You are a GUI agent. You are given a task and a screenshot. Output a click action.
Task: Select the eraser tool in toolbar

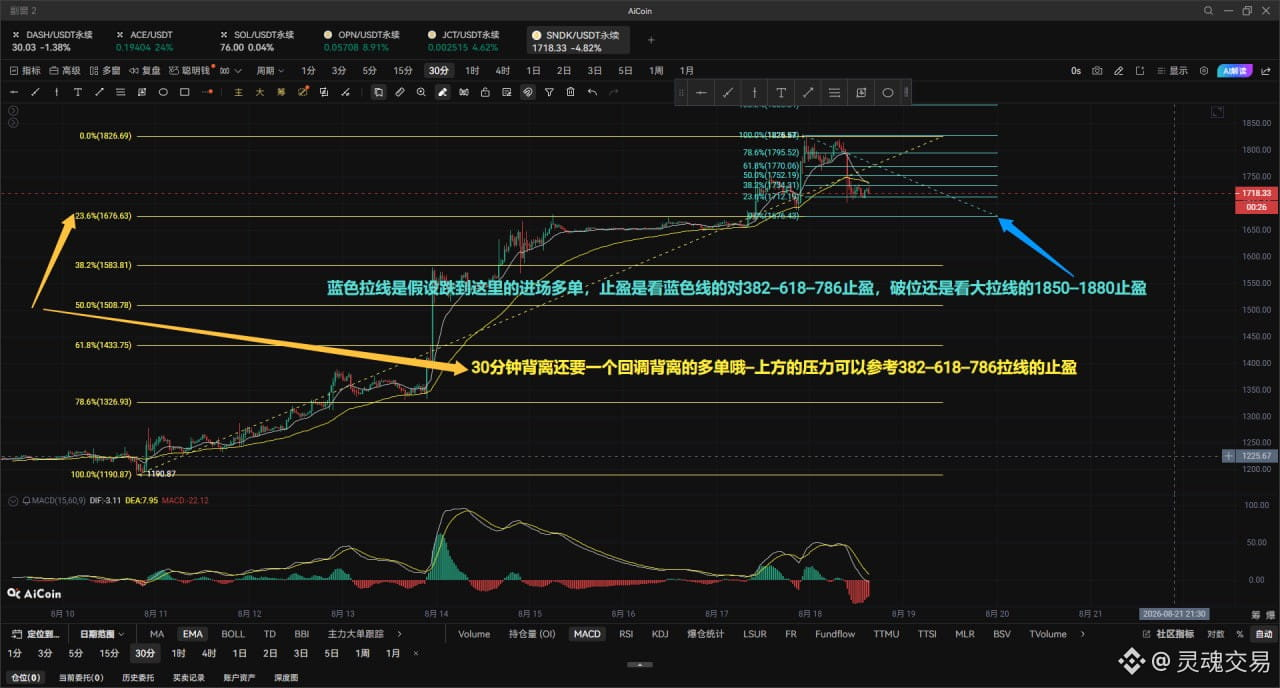pyautogui.click(x=442, y=92)
